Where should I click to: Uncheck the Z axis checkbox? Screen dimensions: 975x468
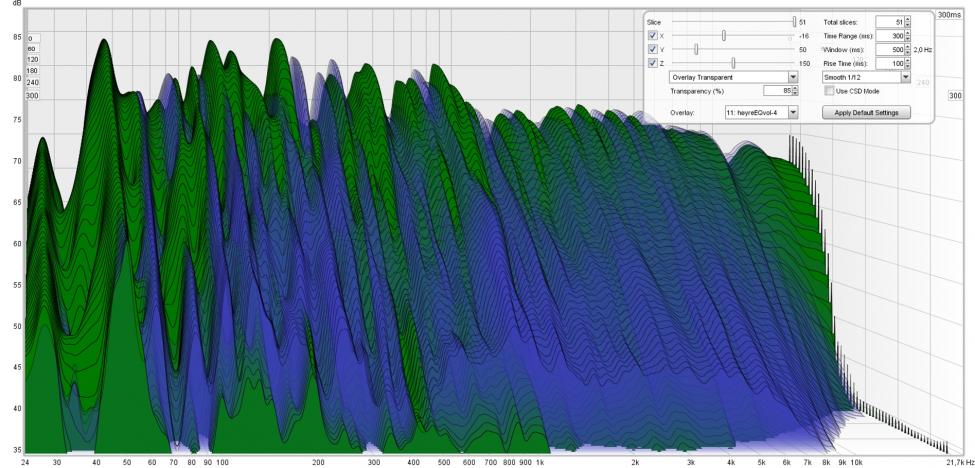pyautogui.click(x=652, y=63)
